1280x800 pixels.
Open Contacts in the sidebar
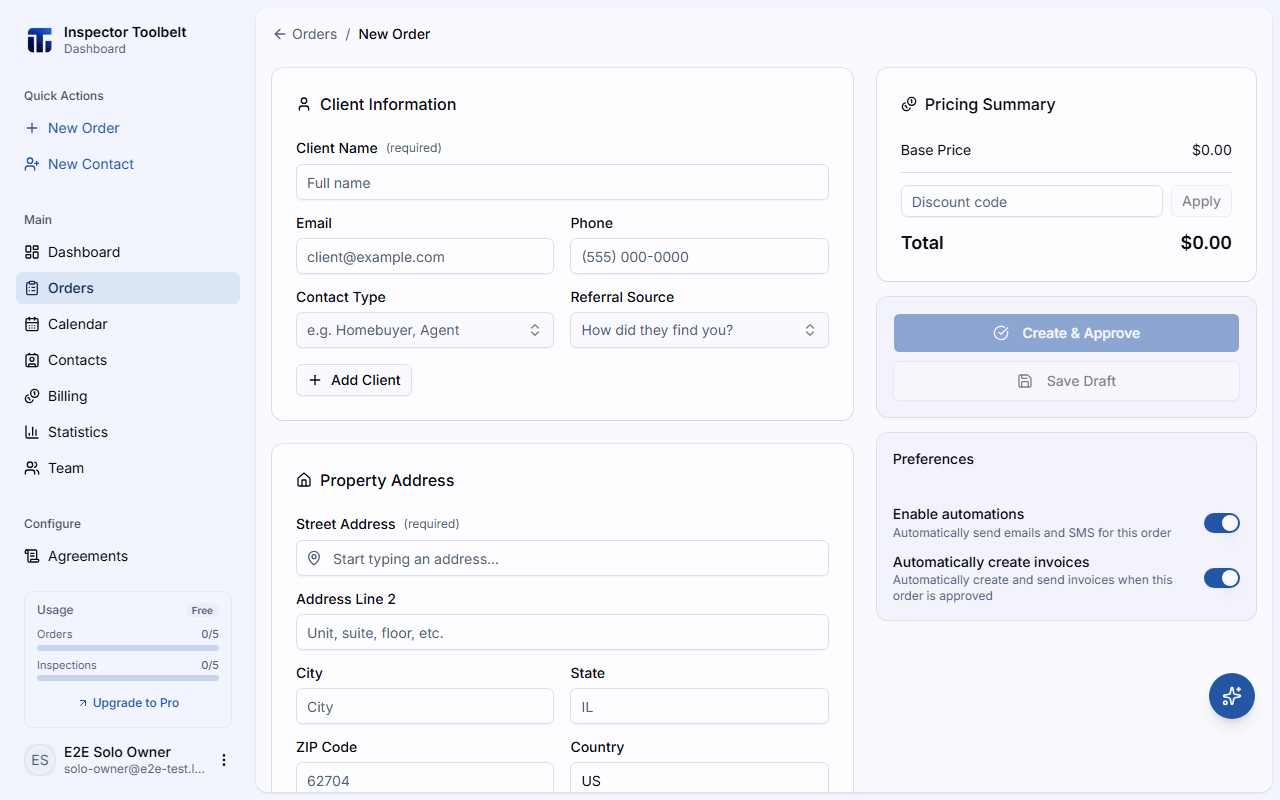(128, 360)
